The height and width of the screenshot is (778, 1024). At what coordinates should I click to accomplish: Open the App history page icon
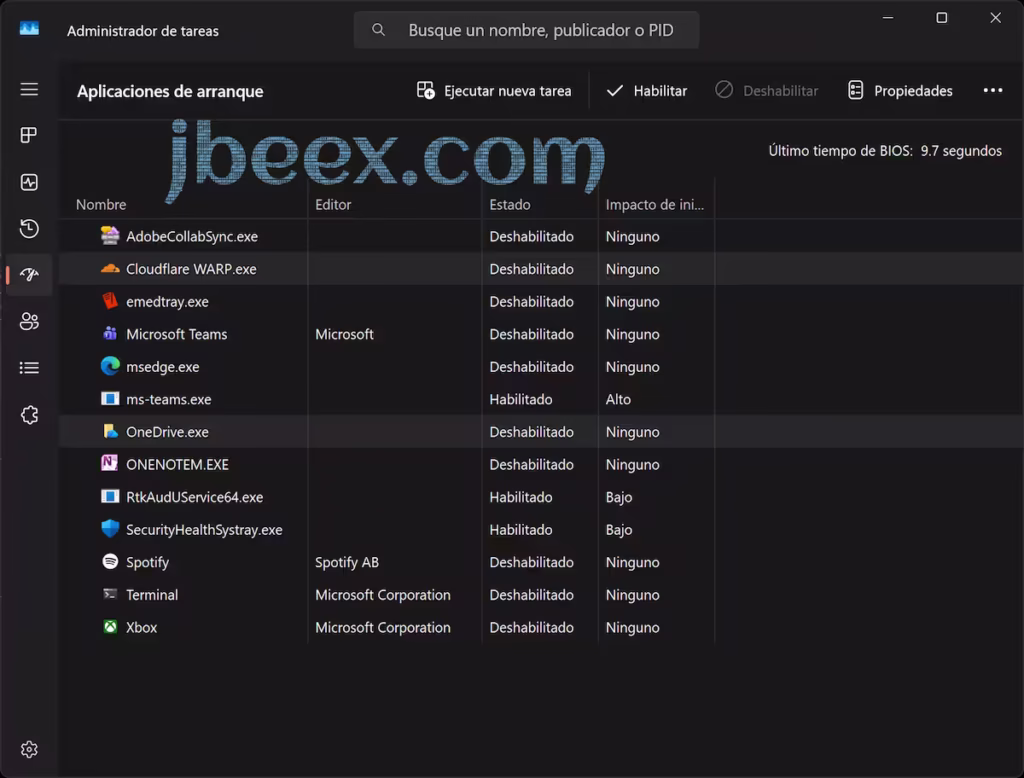click(29, 229)
